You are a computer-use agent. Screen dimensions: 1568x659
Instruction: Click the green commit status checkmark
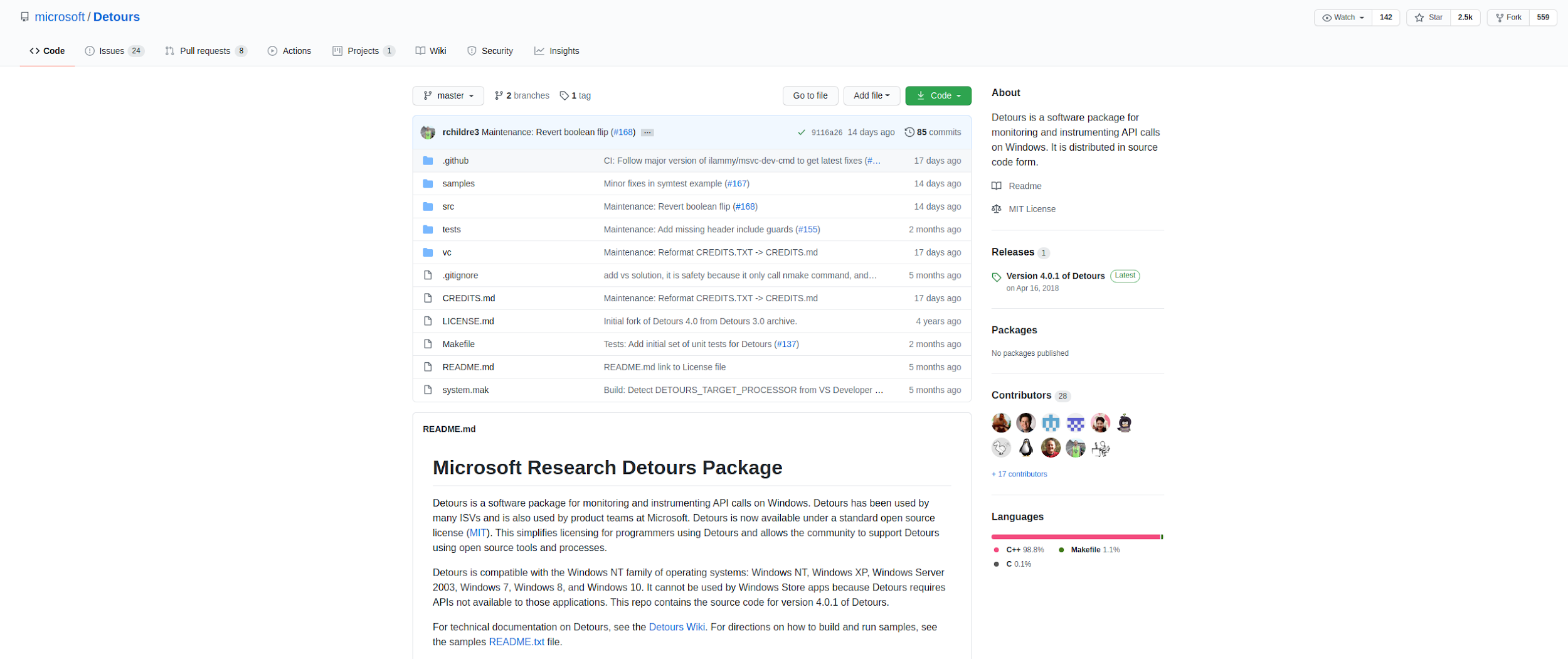[801, 132]
